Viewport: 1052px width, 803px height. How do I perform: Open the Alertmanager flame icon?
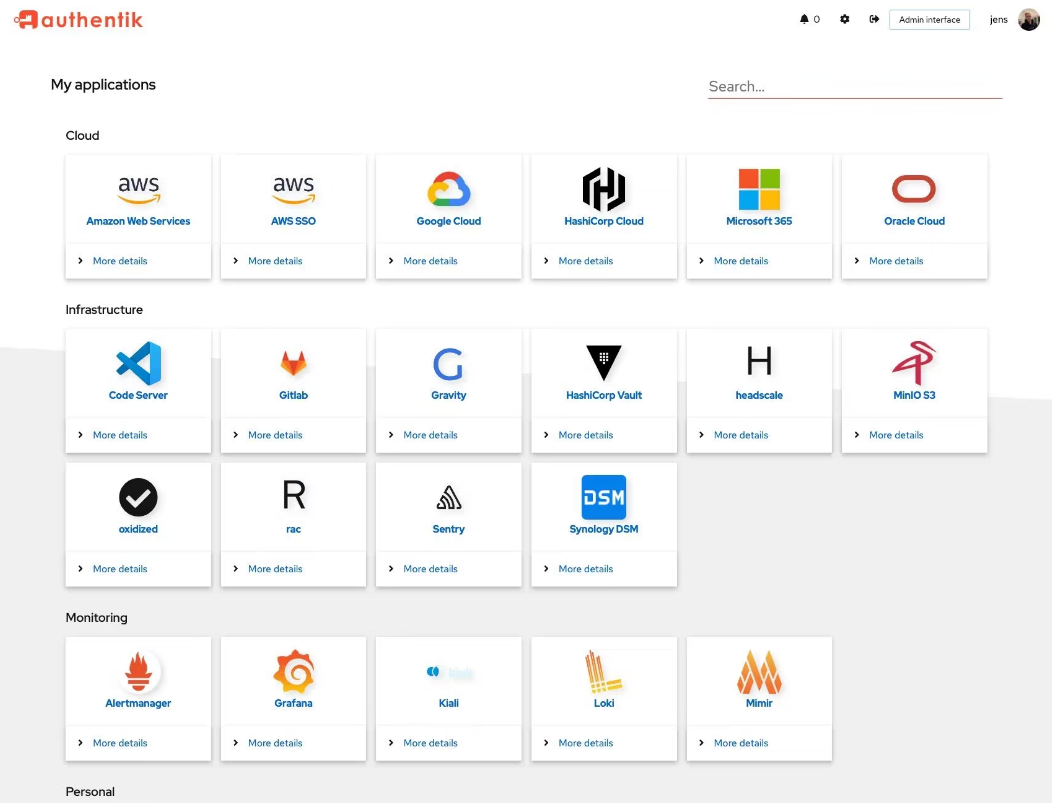(x=138, y=671)
